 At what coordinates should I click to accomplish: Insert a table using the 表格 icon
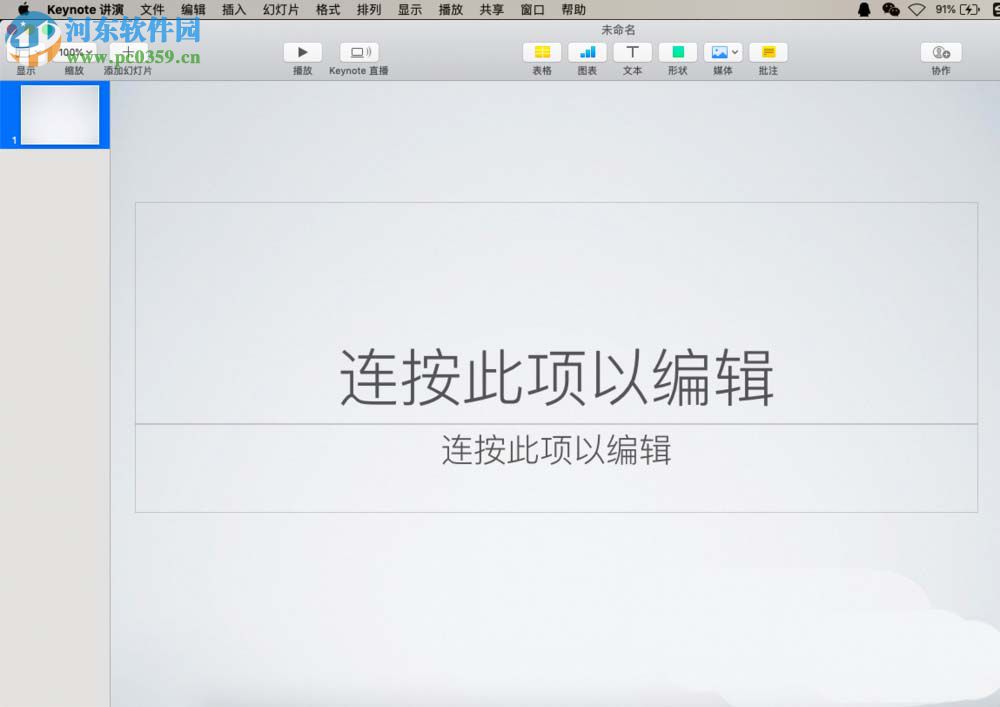tap(541, 52)
